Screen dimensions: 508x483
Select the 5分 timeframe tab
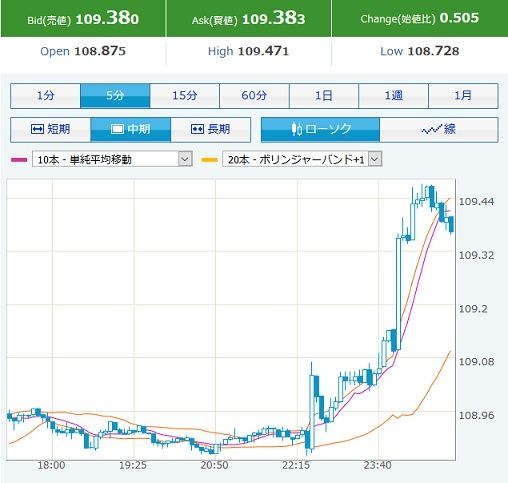115,96
